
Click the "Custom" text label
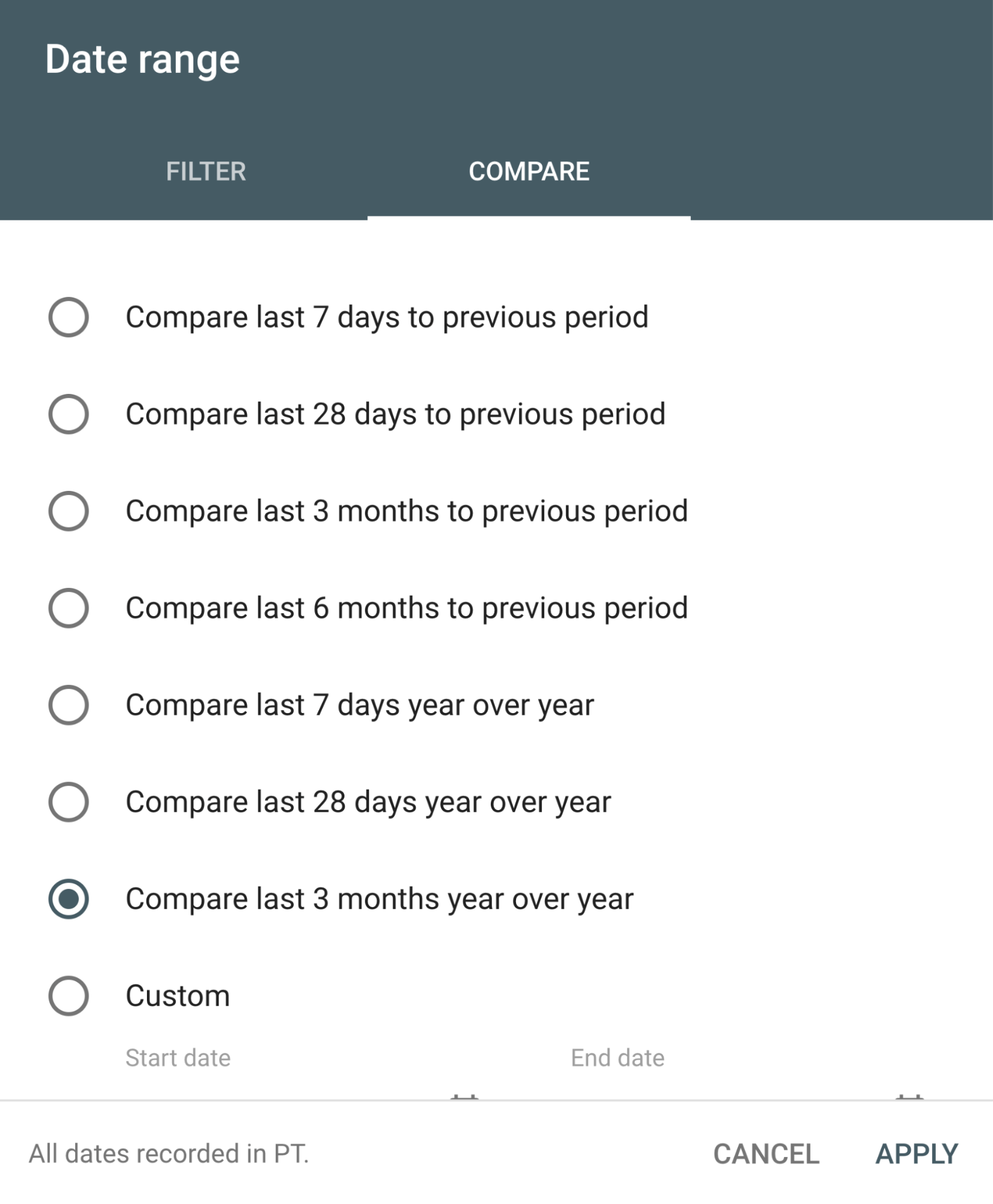point(178,996)
